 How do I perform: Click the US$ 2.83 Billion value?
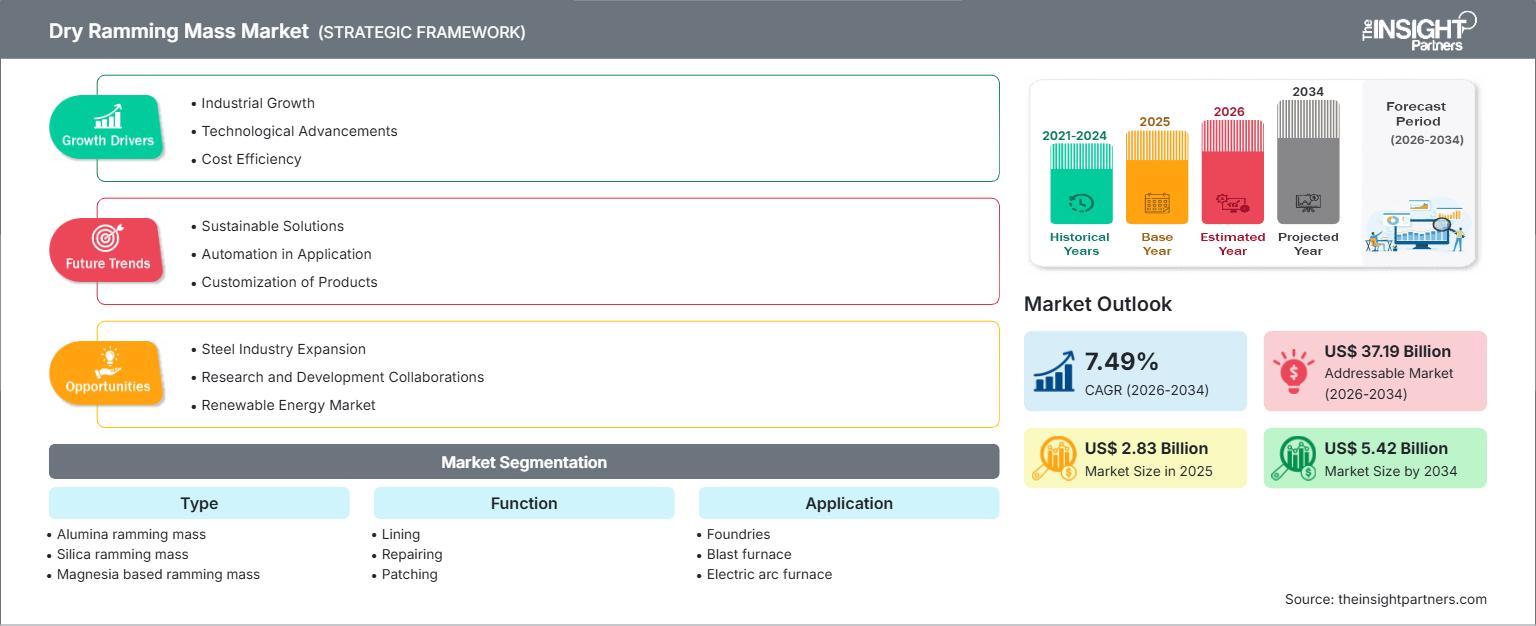click(x=1146, y=448)
